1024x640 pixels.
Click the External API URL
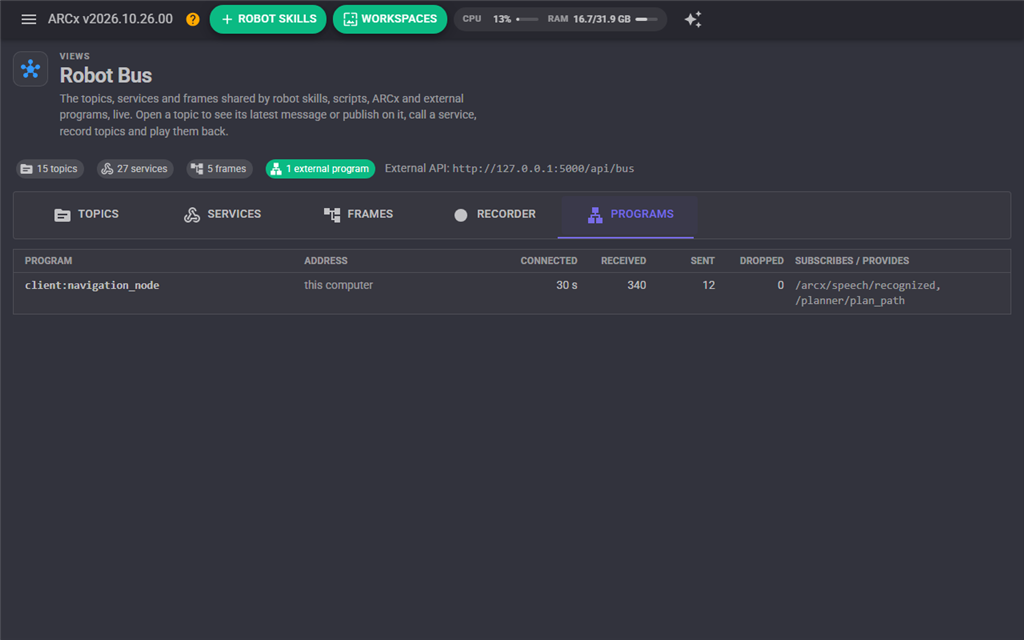tap(543, 168)
